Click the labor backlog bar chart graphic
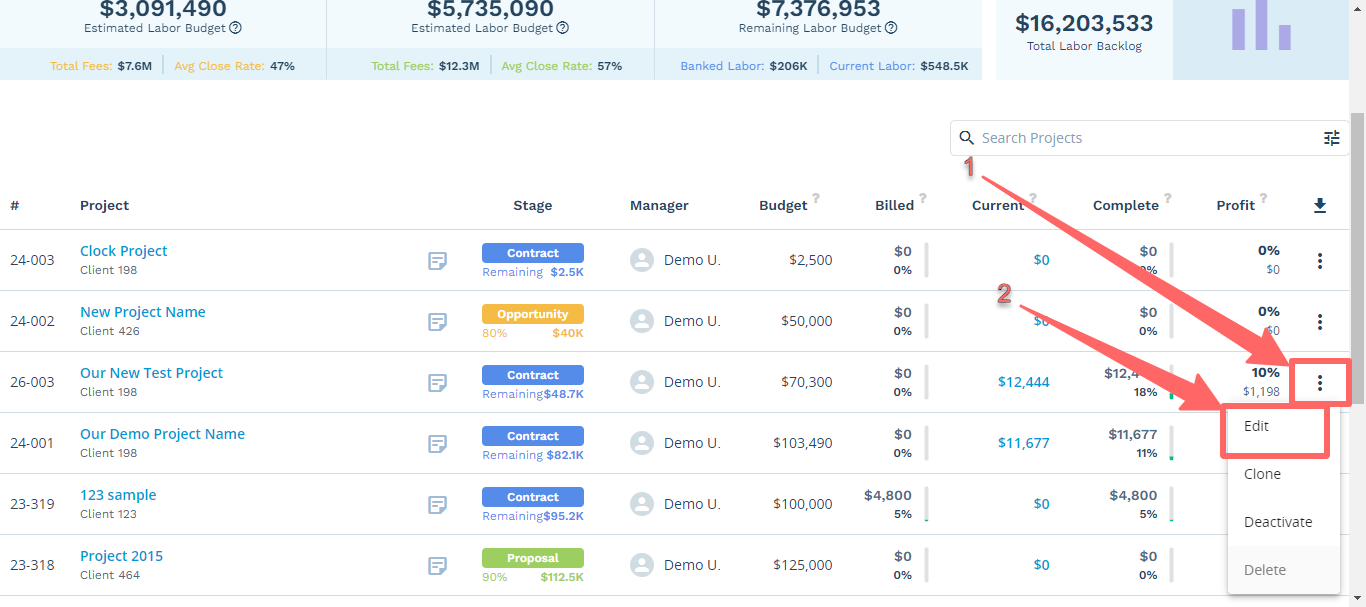 [x=1261, y=25]
